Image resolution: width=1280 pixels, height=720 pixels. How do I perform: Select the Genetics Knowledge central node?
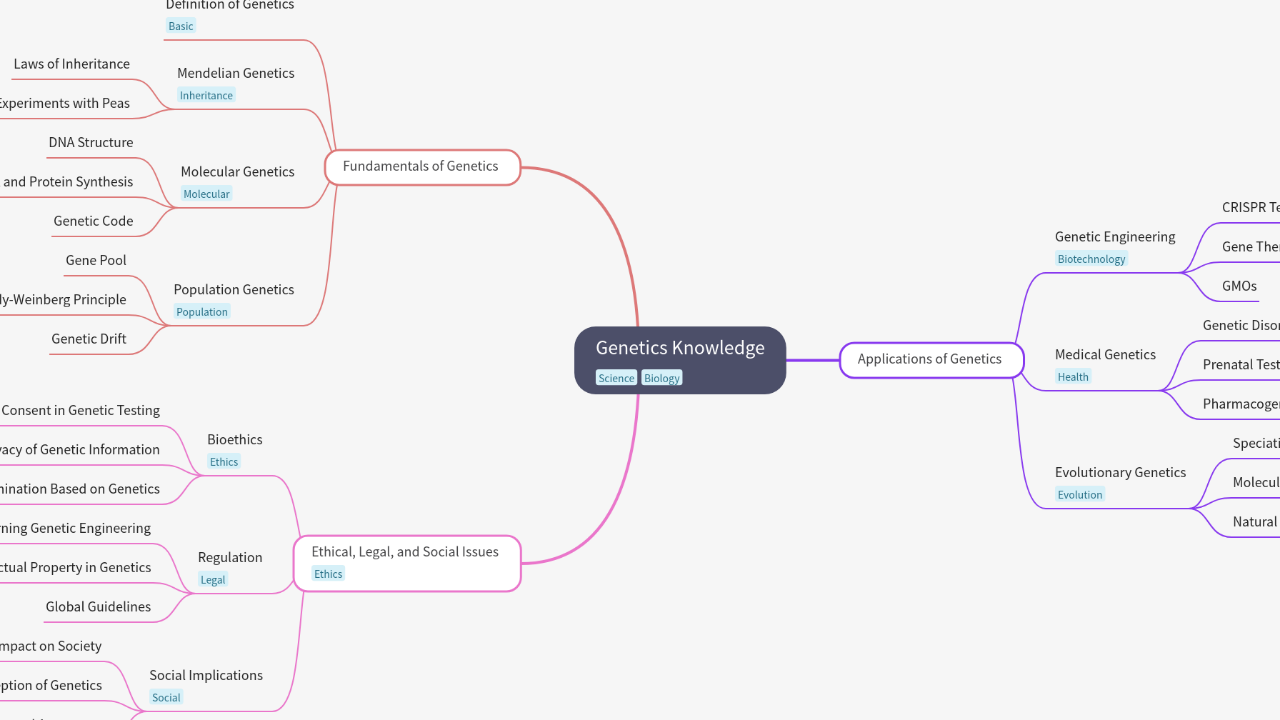pos(680,360)
